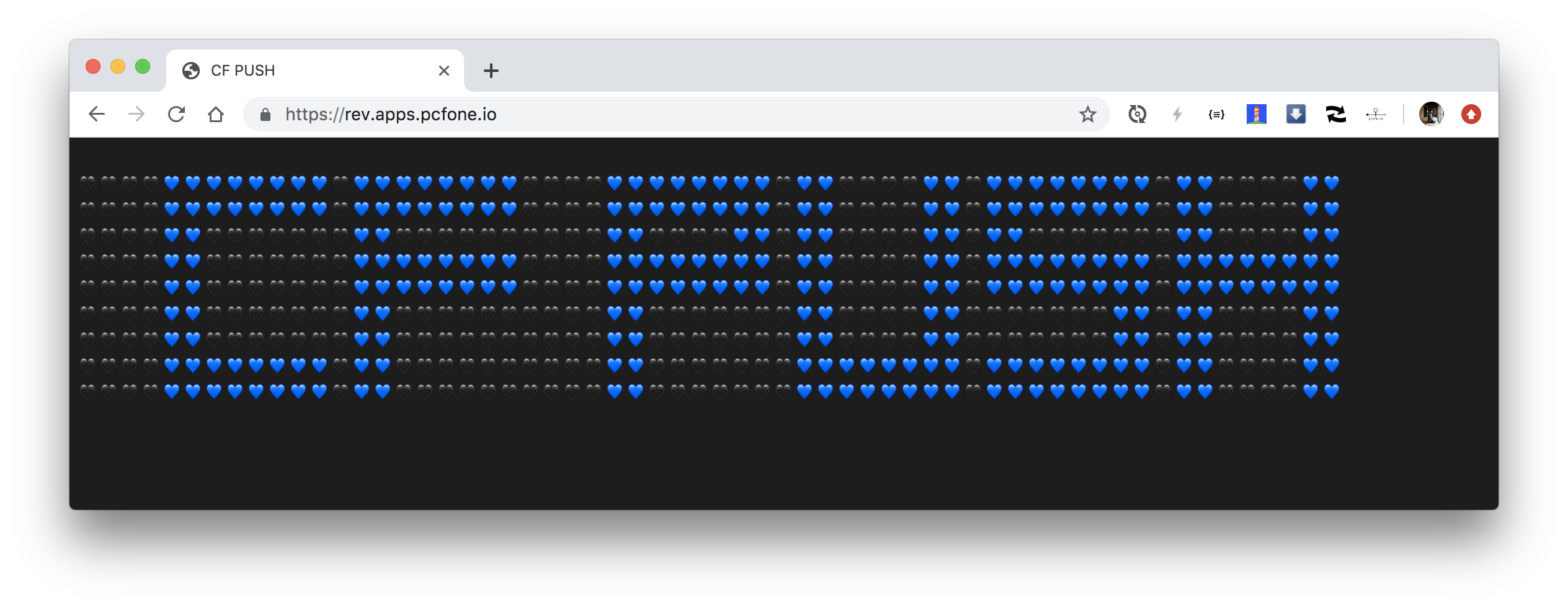Viewport: 1568px width, 609px height.
Task: Open the Zipkin extension
Action: coord(1376,114)
